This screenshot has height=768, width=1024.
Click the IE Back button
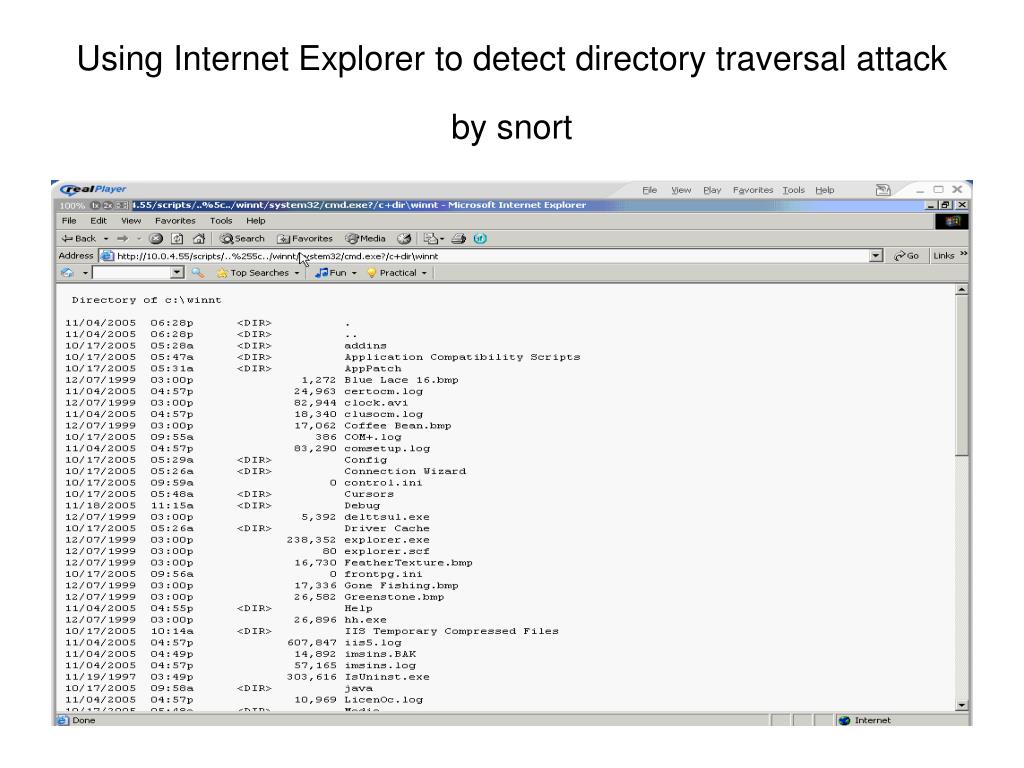point(78,238)
